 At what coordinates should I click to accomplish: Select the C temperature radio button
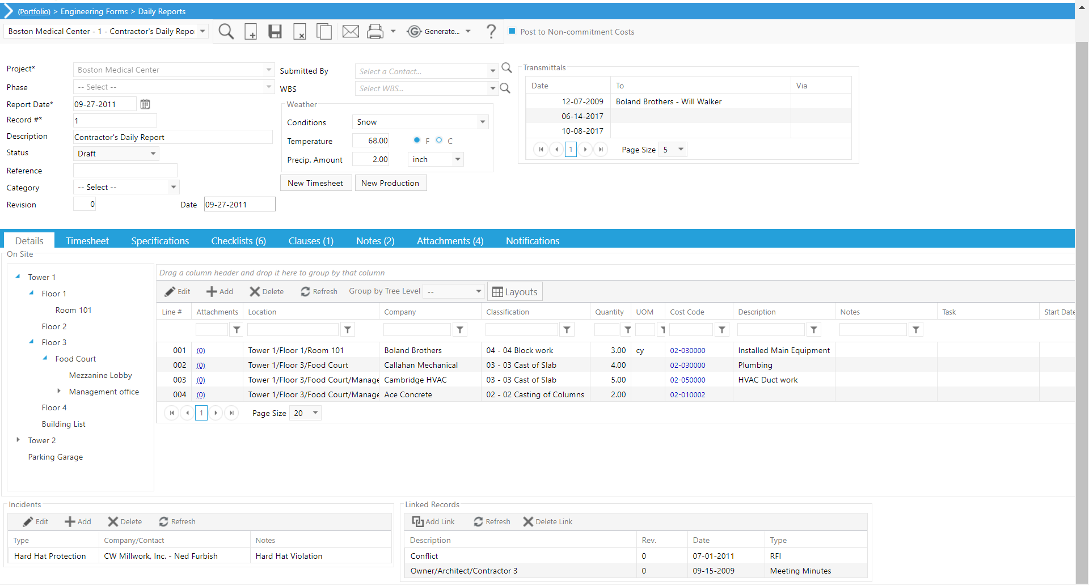(439, 140)
